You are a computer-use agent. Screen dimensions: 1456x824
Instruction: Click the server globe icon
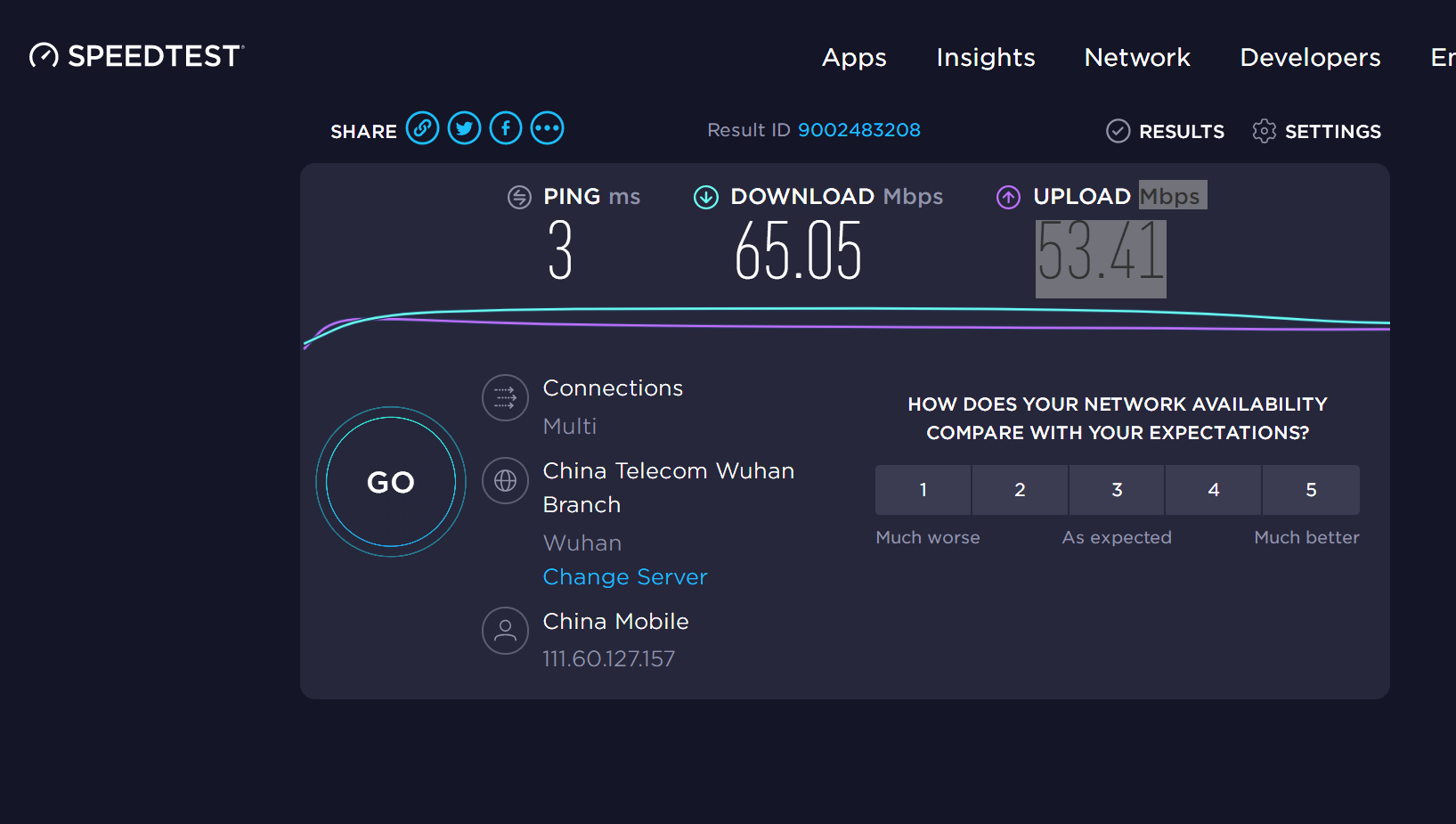[x=505, y=480]
